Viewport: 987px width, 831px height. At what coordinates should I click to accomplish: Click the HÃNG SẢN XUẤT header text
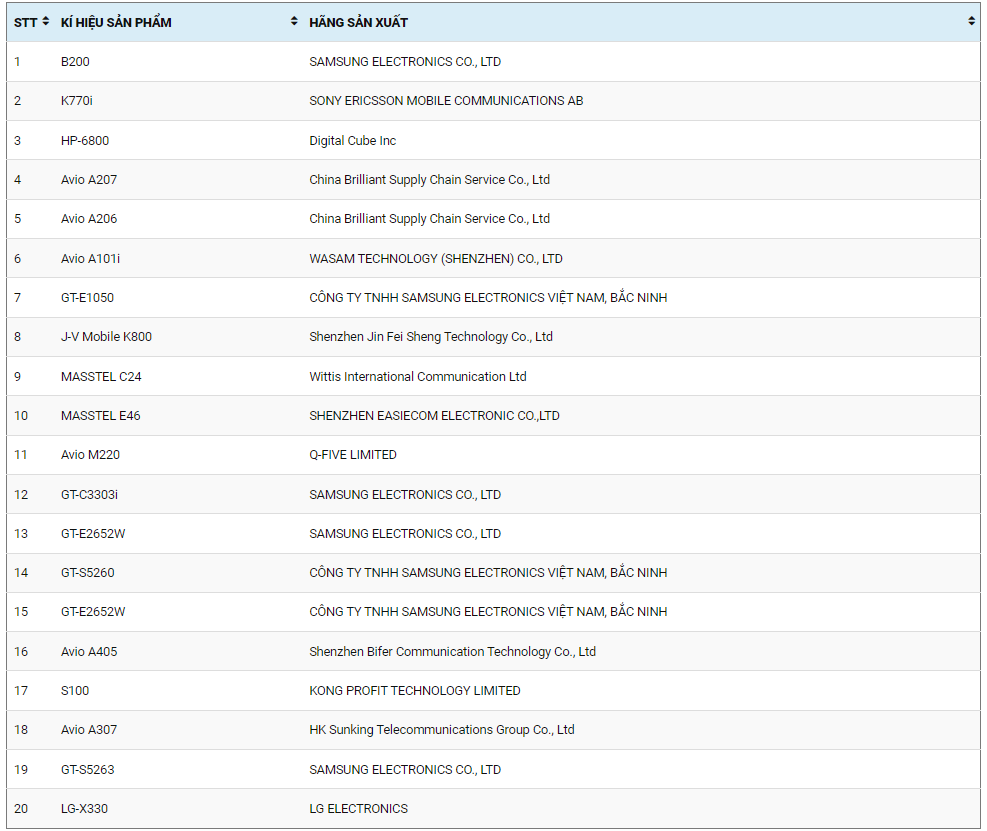(358, 22)
